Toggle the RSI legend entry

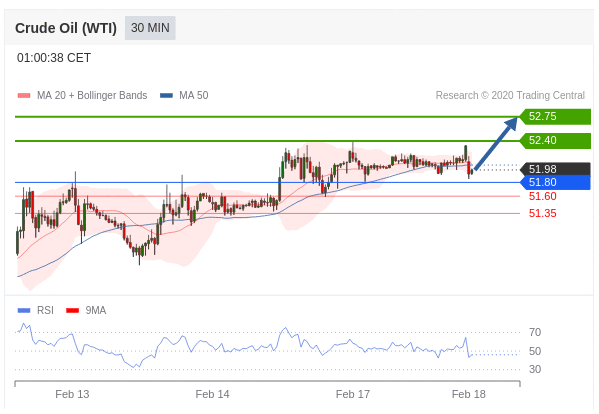point(36,310)
